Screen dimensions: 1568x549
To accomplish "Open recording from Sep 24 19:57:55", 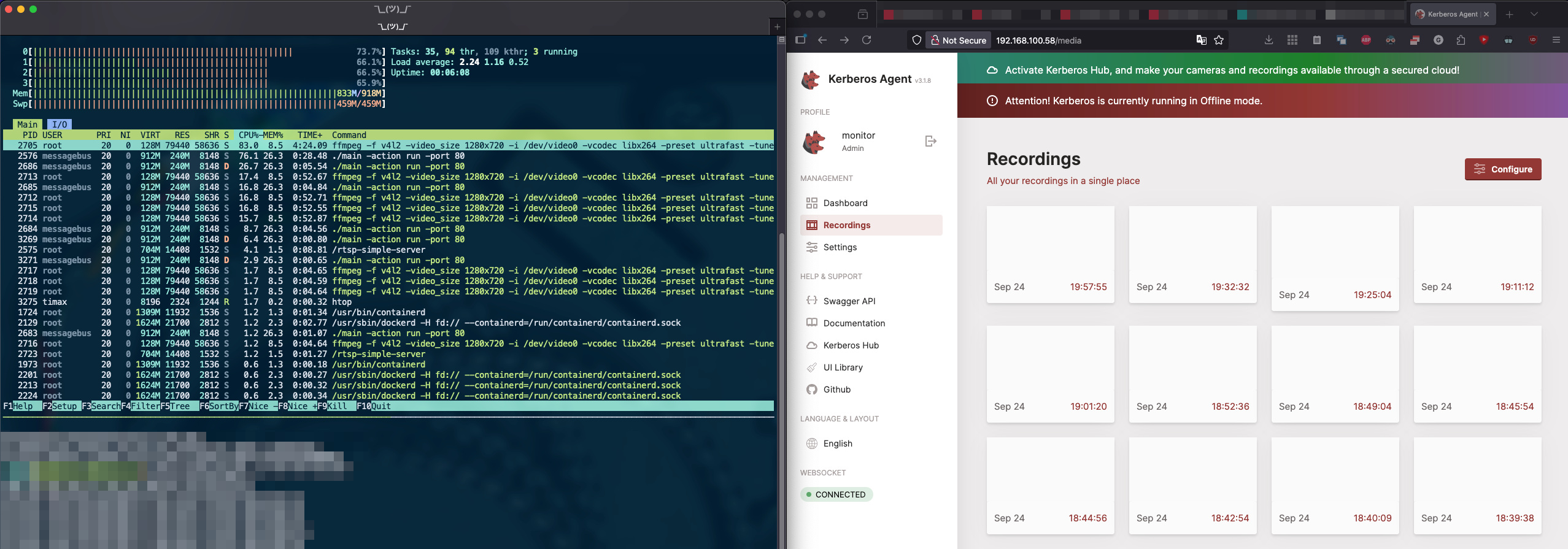I will click(x=1051, y=254).
